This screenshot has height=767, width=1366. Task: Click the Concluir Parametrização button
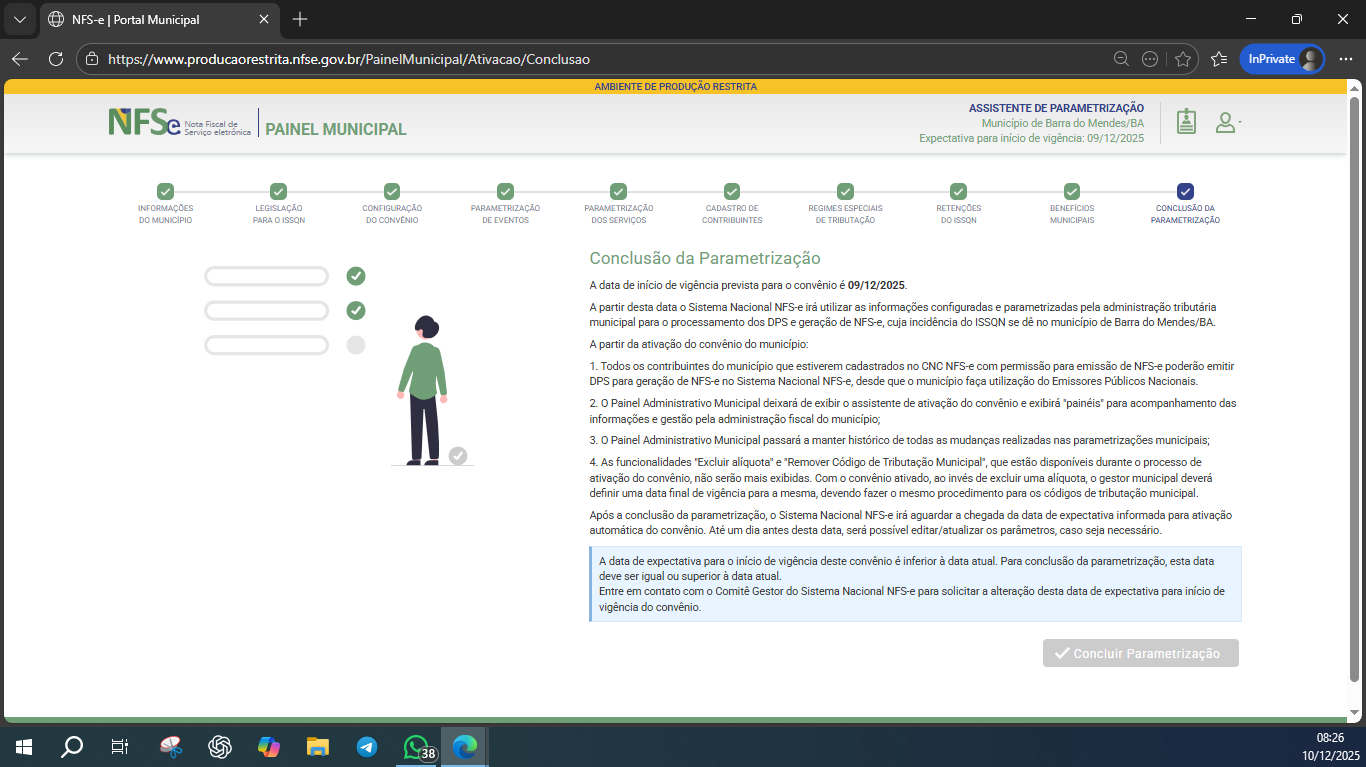click(1140, 653)
